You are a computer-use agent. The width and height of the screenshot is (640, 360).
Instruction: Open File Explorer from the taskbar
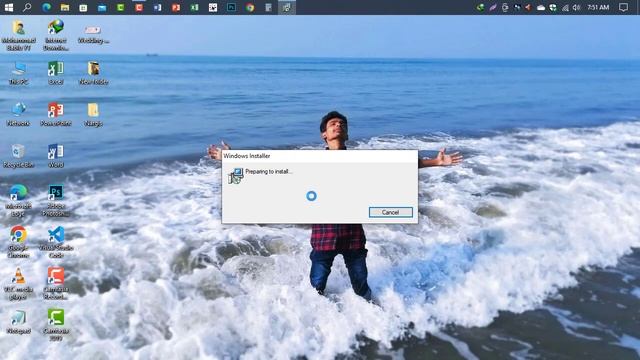[x=64, y=7]
